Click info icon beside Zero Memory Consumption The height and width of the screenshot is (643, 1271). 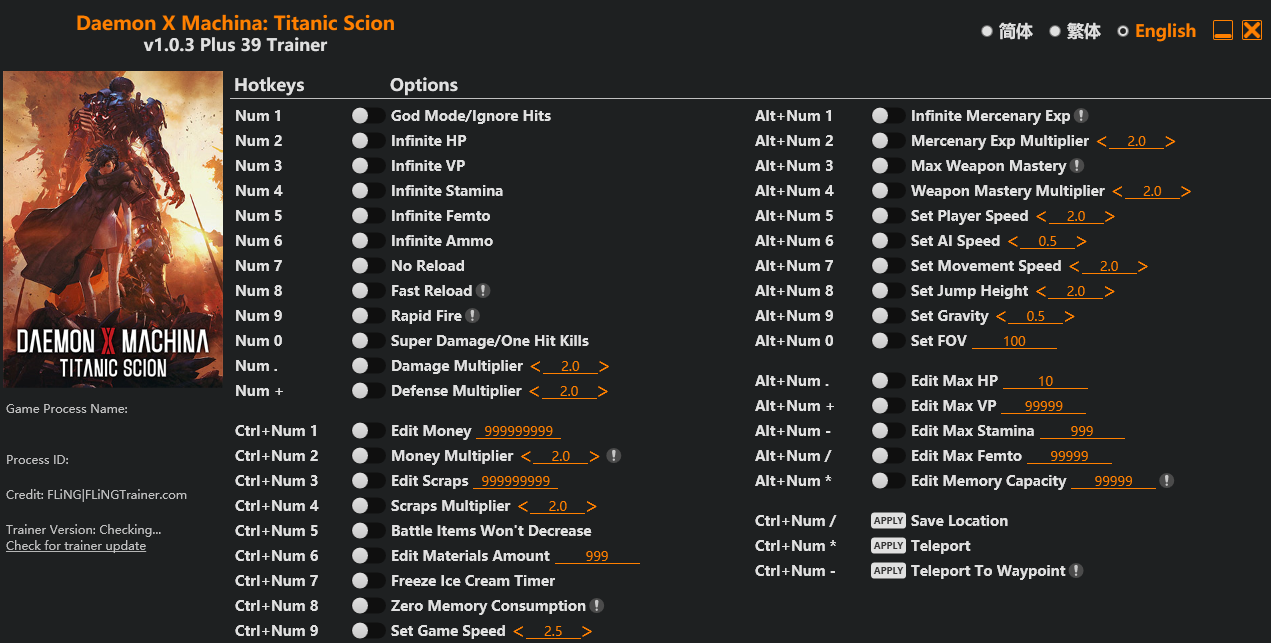[x=597, y=606]
